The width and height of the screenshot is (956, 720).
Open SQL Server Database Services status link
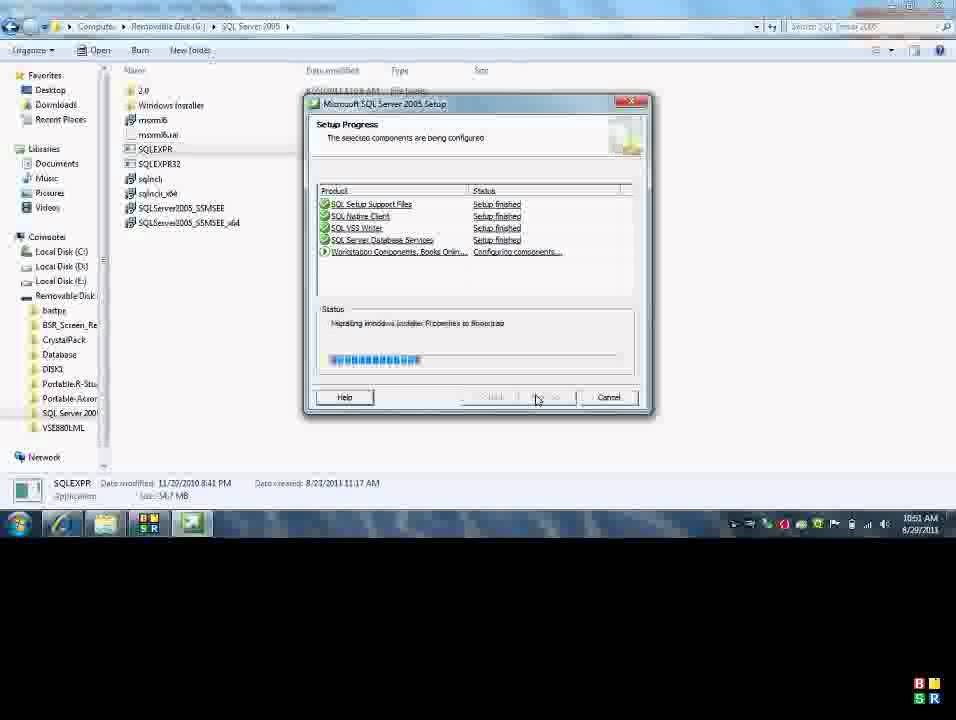[497, 240]
